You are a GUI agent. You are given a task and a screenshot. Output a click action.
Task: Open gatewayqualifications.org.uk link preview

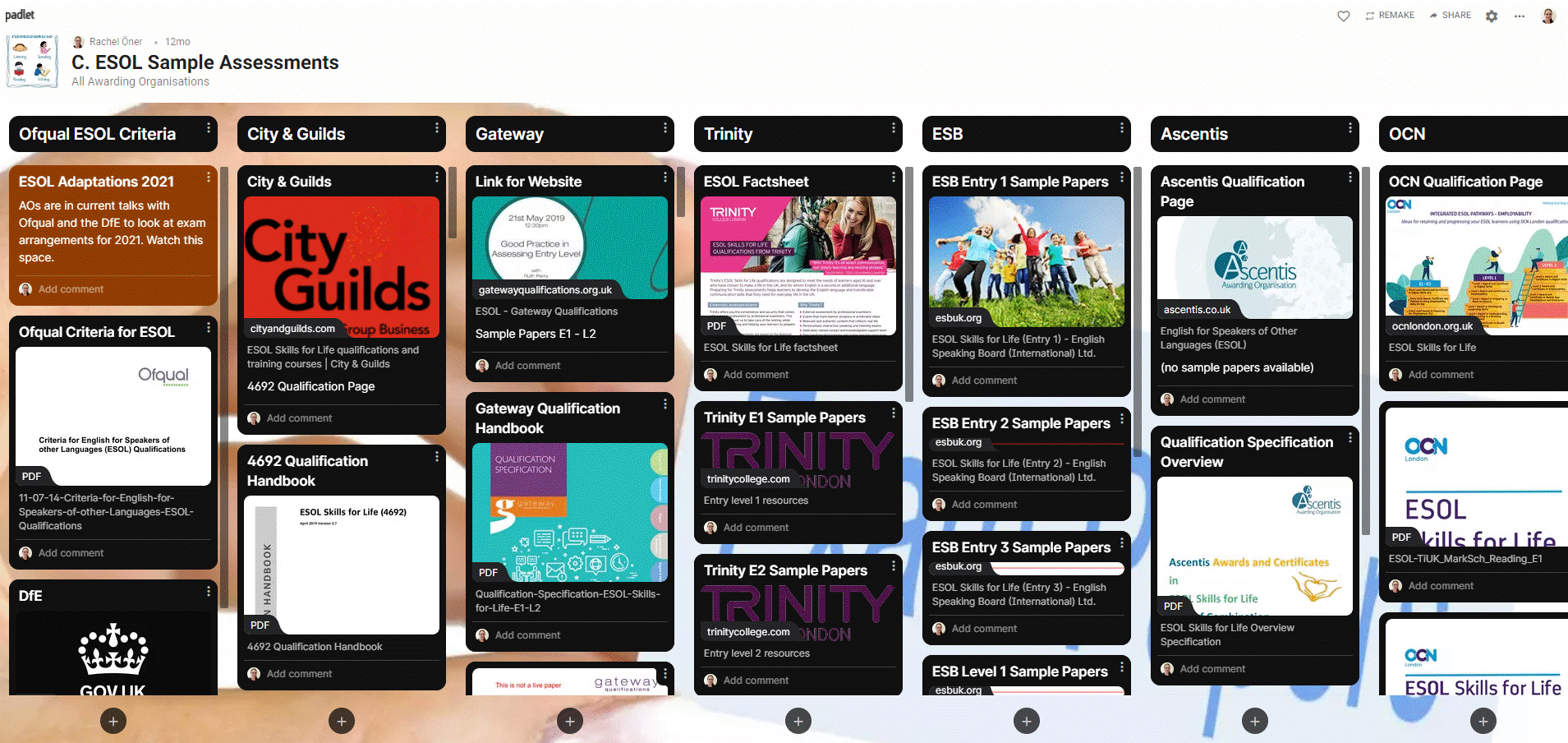tap(570, 247)
